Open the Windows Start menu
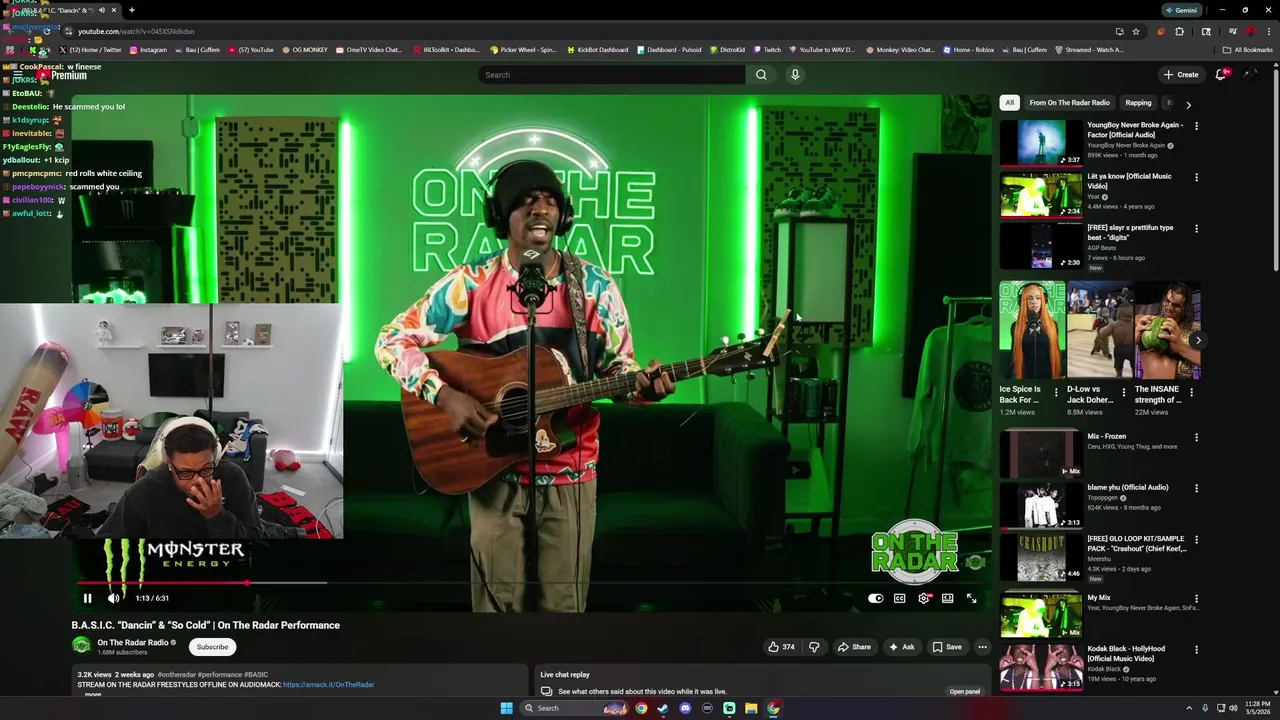Viewport: 1280px width, 720px height. [x=506, y=708]
